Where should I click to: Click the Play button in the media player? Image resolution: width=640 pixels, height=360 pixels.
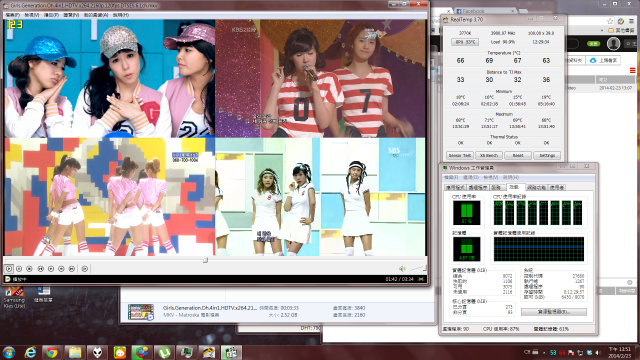(9, 269)
